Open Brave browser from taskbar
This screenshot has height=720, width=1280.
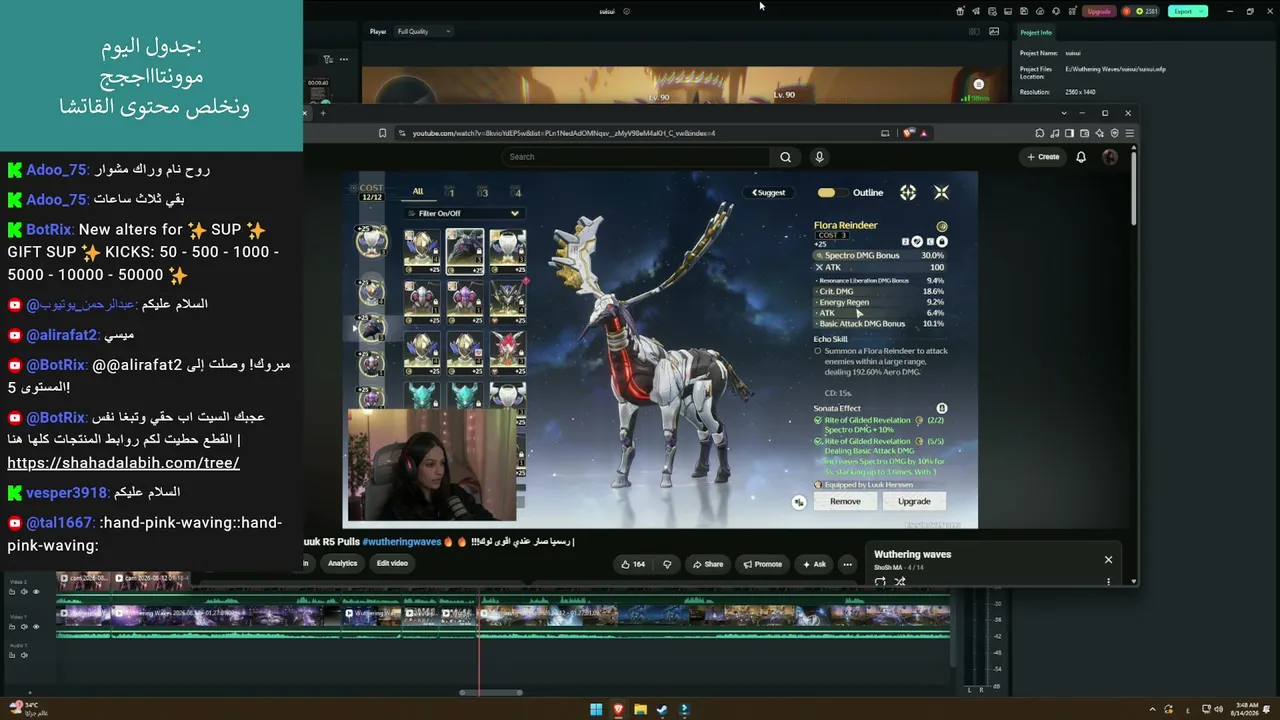coord(618,710)
